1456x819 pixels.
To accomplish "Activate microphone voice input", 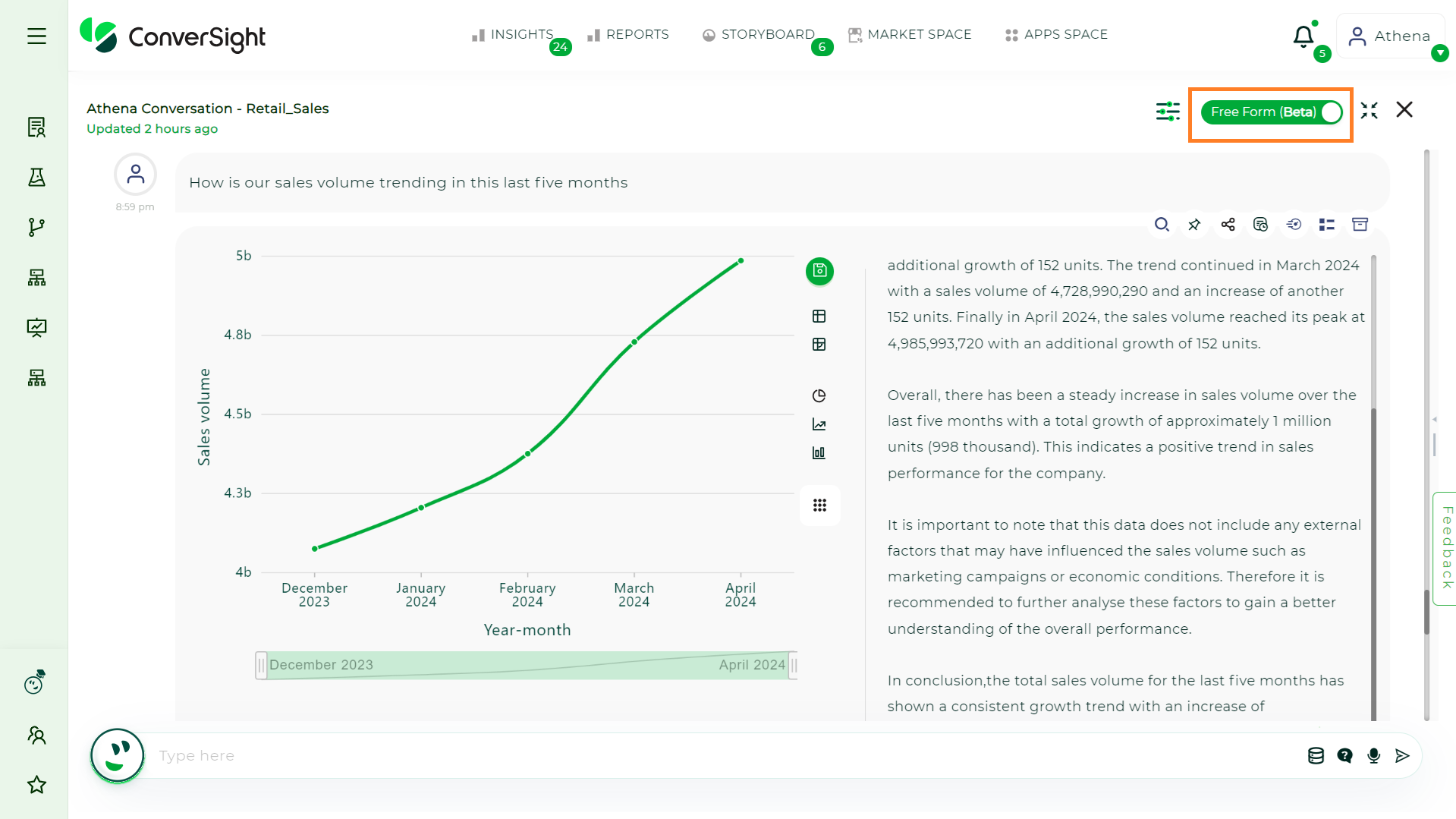I will 1373,756.
